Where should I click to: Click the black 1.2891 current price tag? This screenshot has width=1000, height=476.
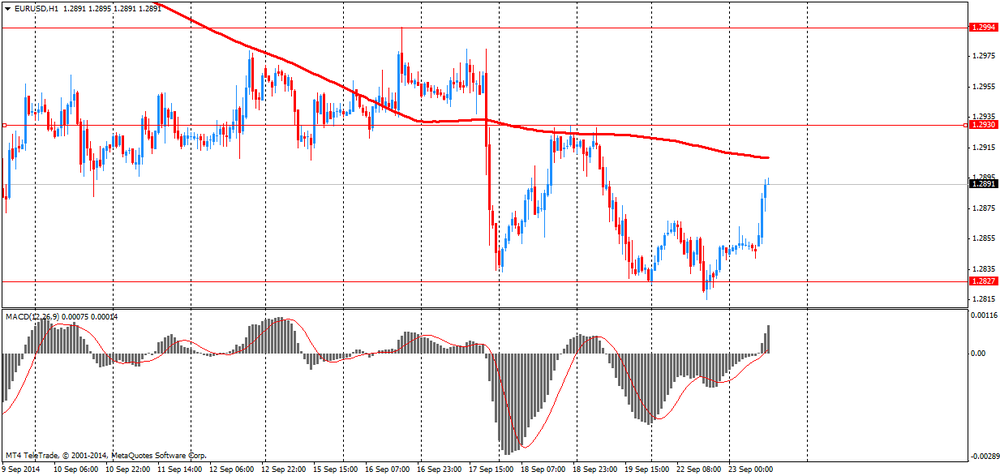(x=982, y=184)
